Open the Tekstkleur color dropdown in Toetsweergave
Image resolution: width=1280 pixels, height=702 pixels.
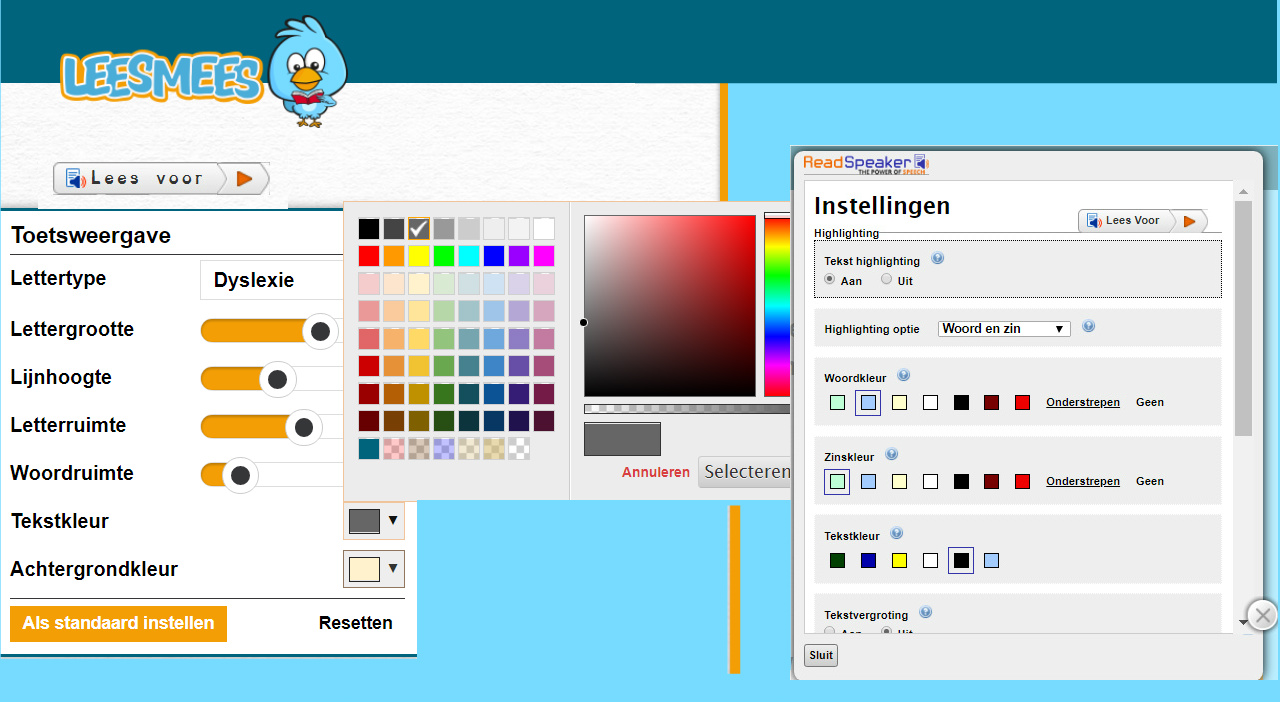tap(374, 521)
